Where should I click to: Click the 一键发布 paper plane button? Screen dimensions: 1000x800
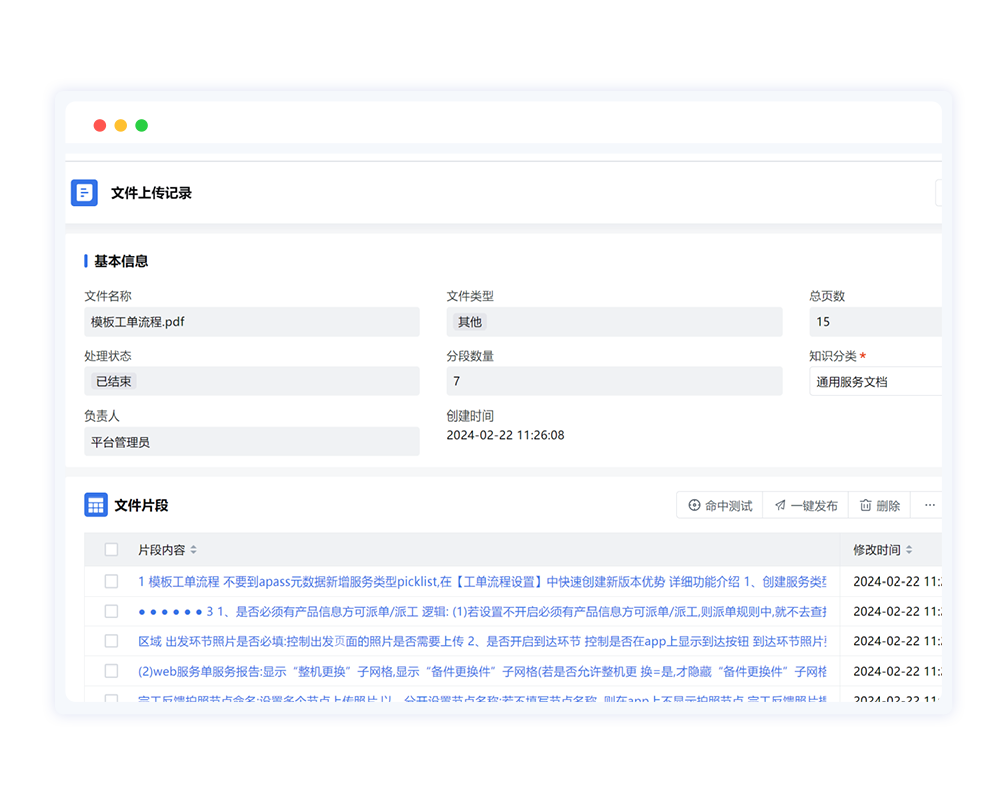[805, 506]
